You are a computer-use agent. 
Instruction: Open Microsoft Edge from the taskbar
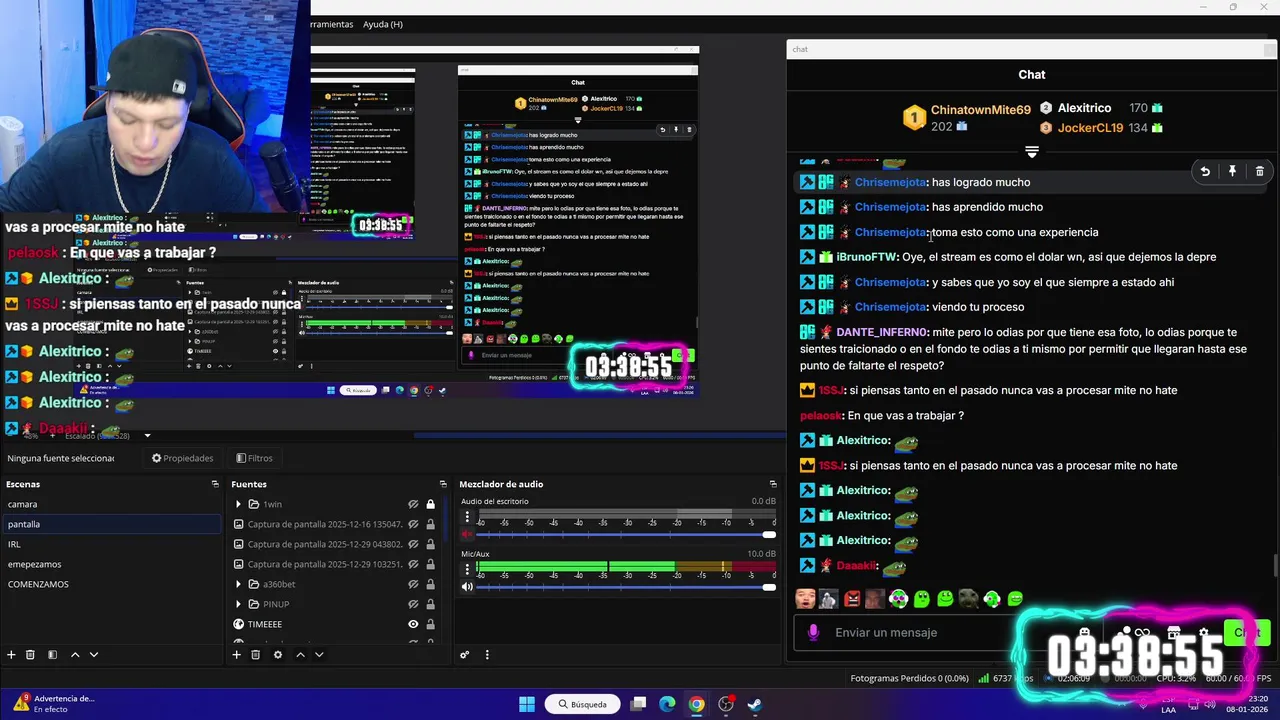tap(667, 704)
